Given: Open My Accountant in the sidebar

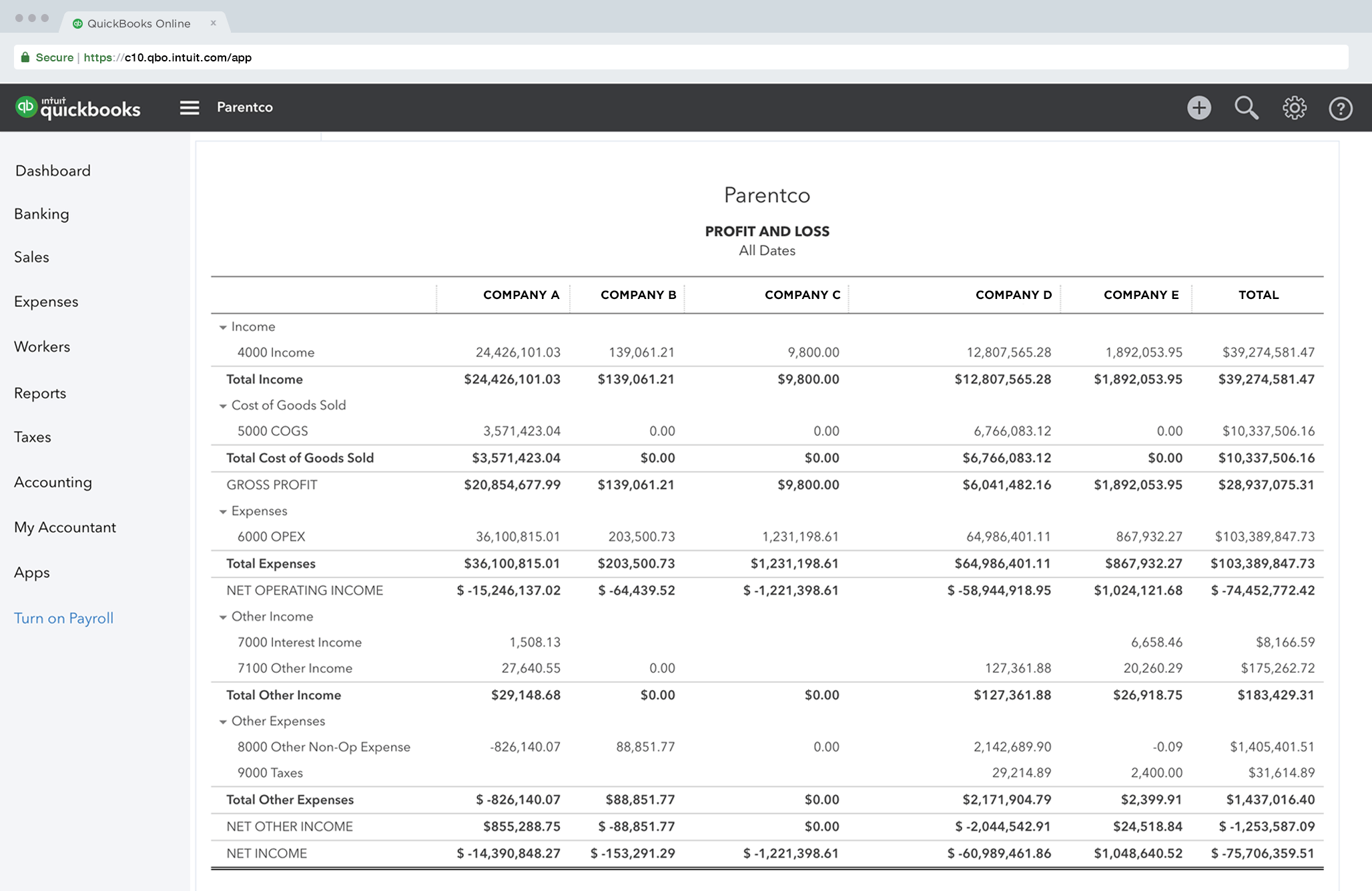Looking at the screenshot, I should click(x=65, y=527).
